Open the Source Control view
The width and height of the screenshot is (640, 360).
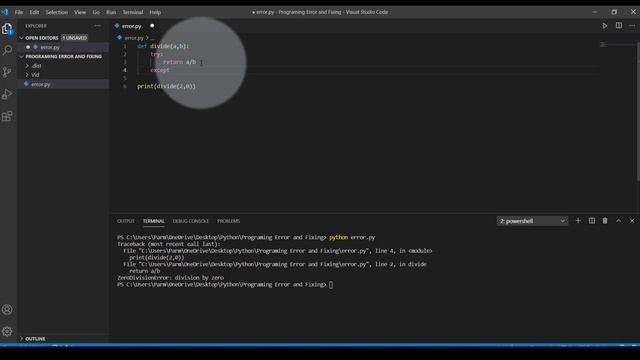[7, 72]
